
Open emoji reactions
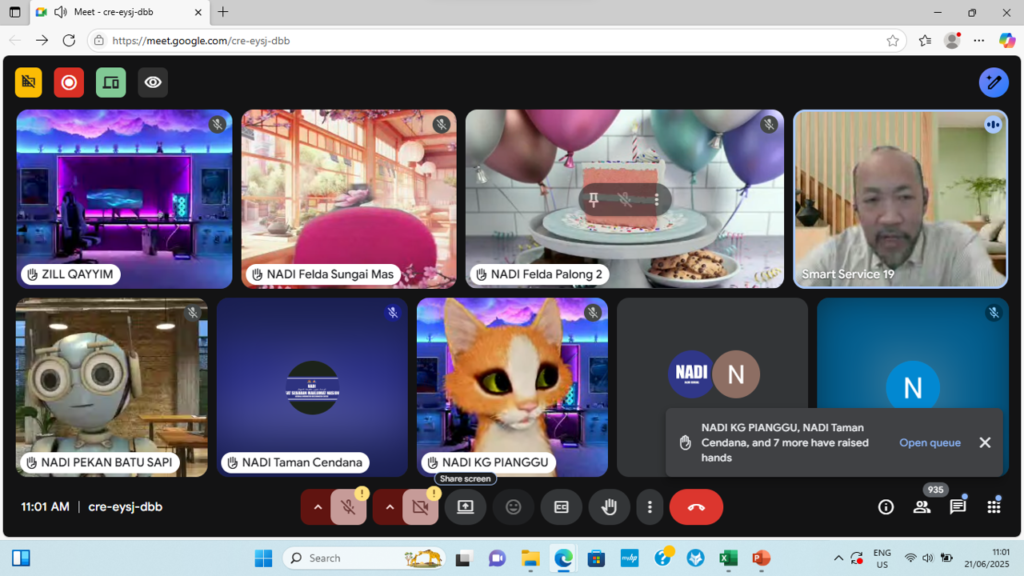click(513, 507)
